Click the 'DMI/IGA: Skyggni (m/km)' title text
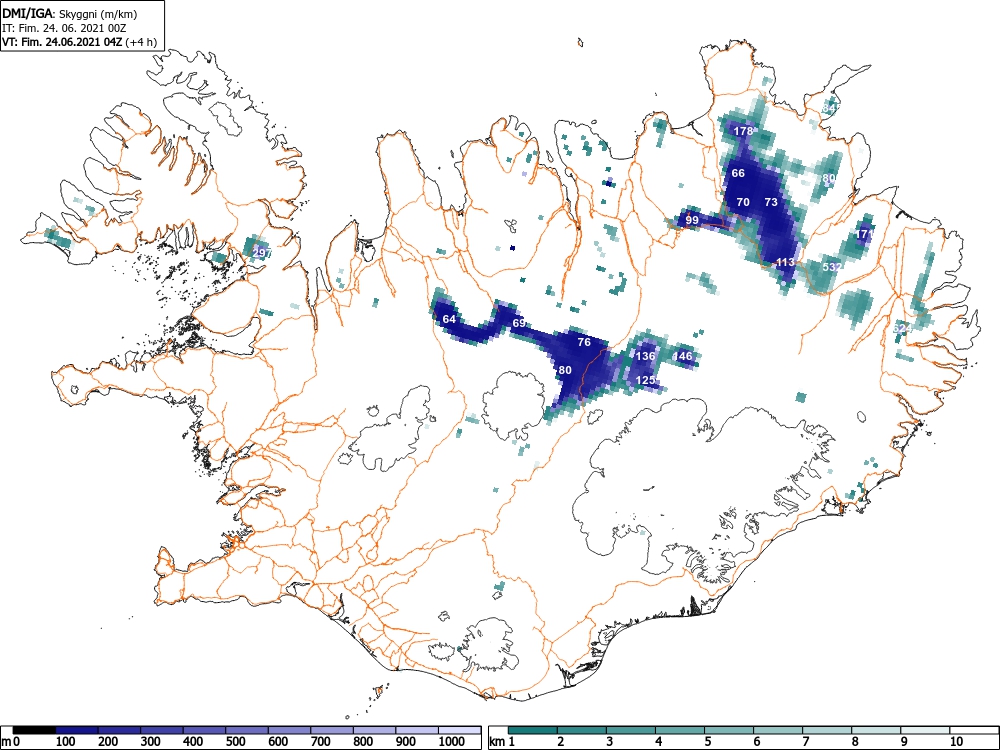This screenshot has height=750, width=1000. click(70, 14)
